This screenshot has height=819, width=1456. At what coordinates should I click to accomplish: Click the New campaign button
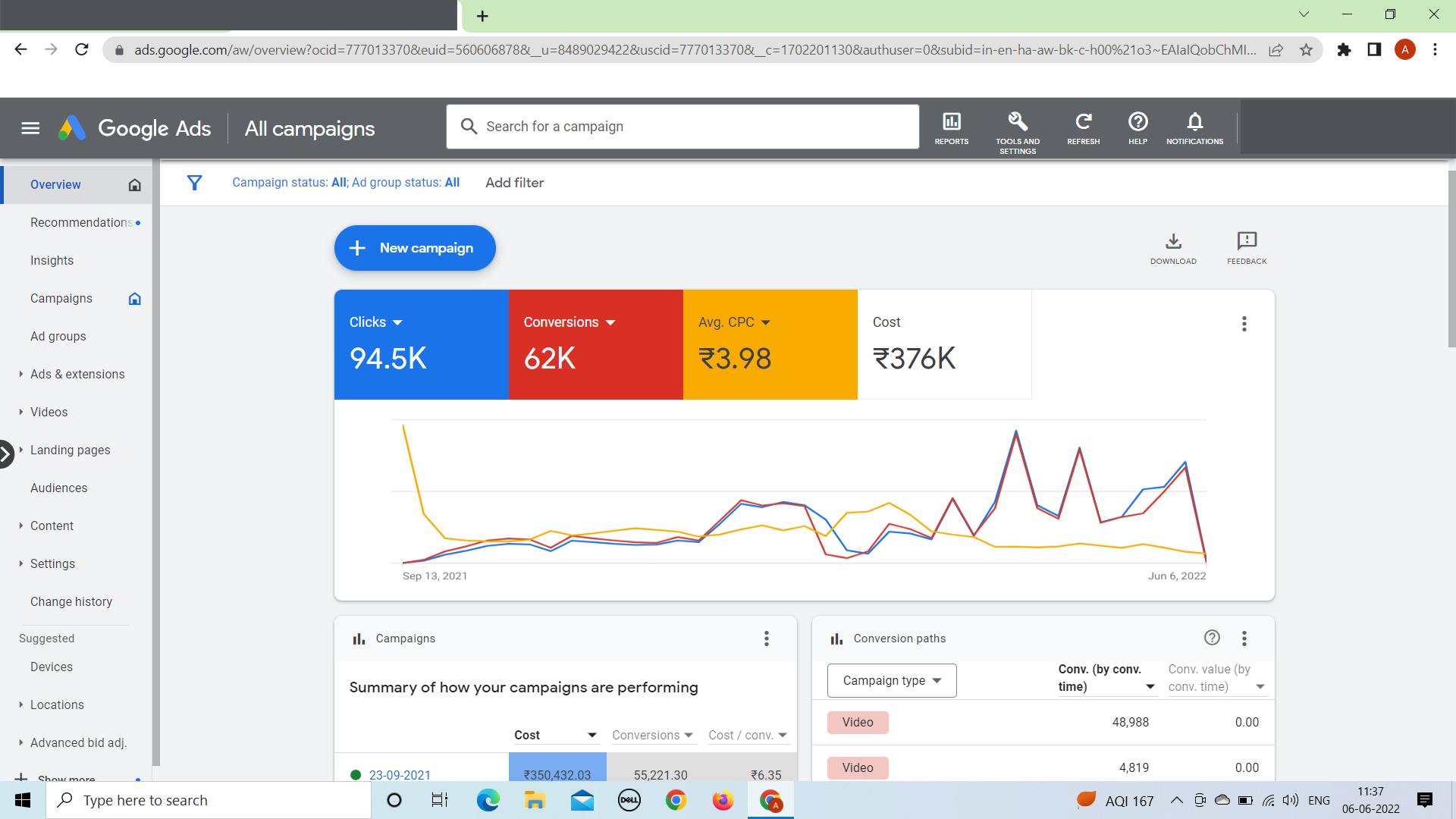point(415,248)
